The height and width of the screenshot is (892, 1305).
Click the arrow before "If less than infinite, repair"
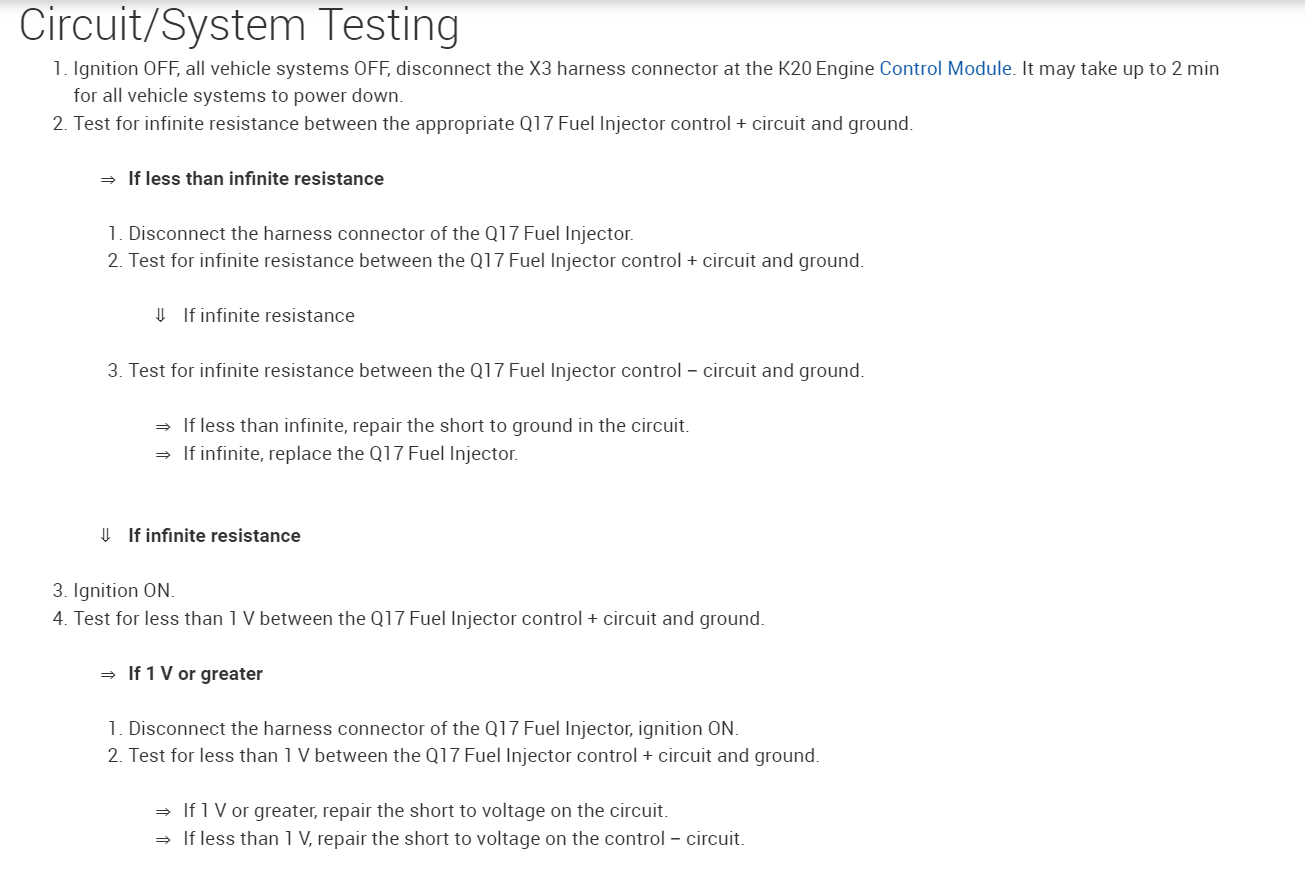[x=163, y=426]
